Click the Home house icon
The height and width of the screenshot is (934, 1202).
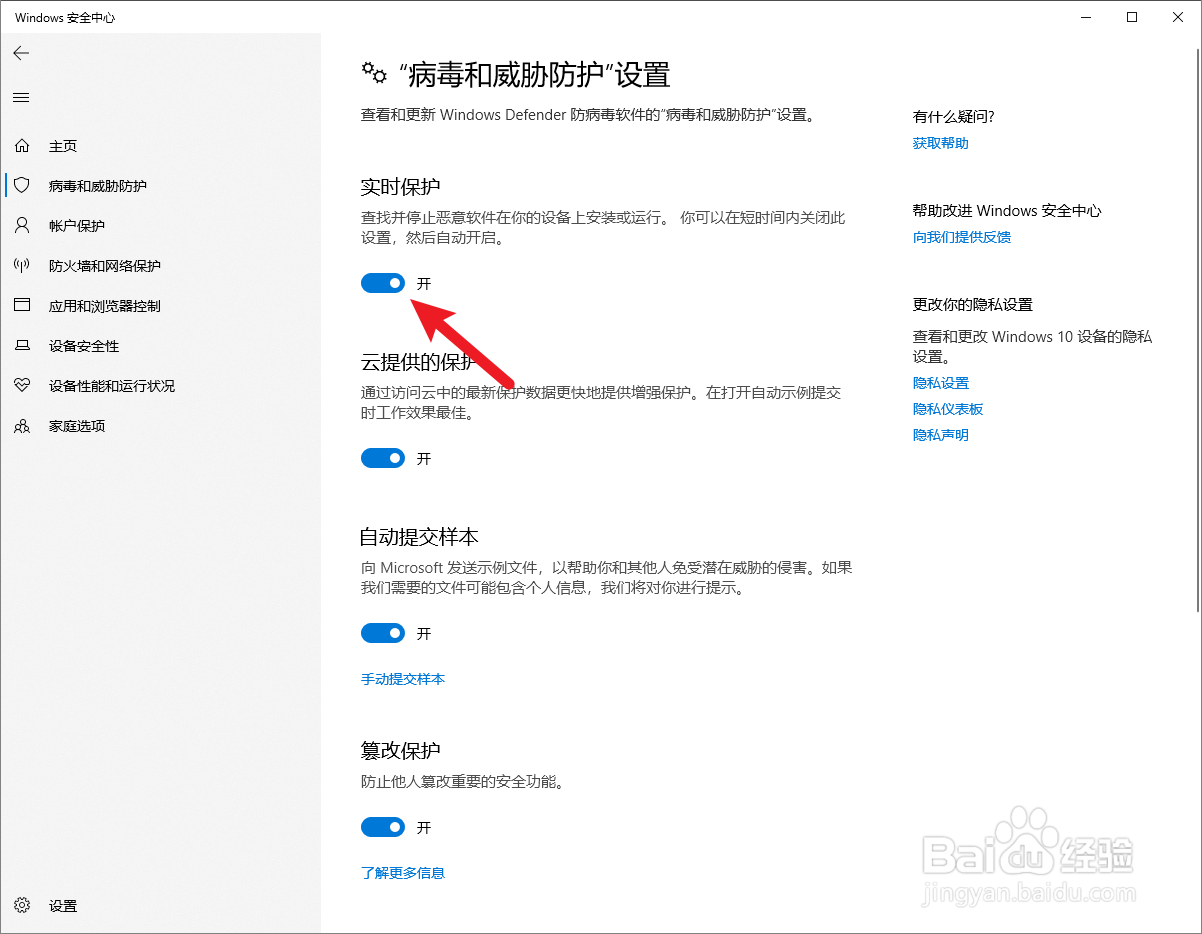tap(22, 146)
